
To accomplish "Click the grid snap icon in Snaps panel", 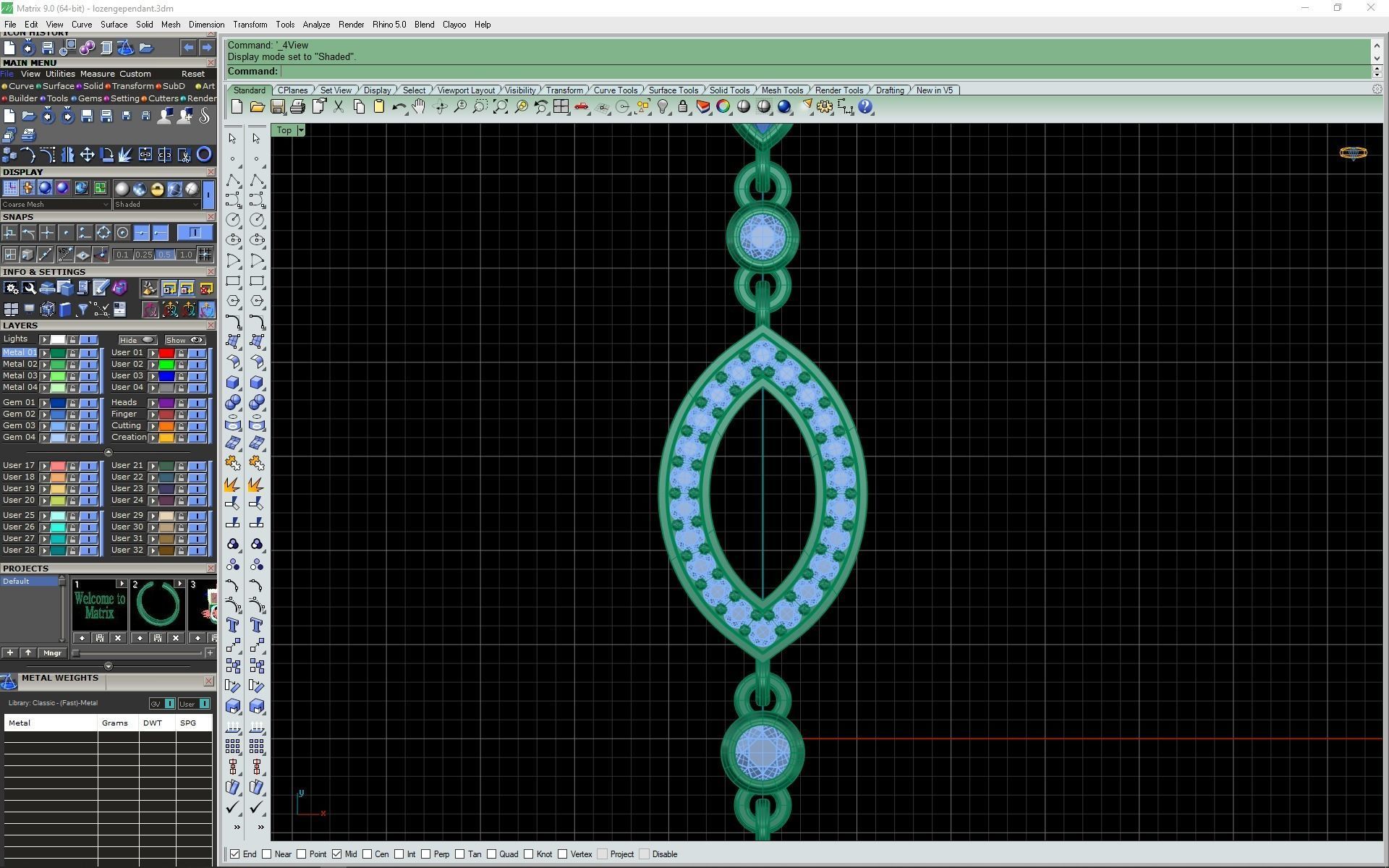I will coord(205,255).
